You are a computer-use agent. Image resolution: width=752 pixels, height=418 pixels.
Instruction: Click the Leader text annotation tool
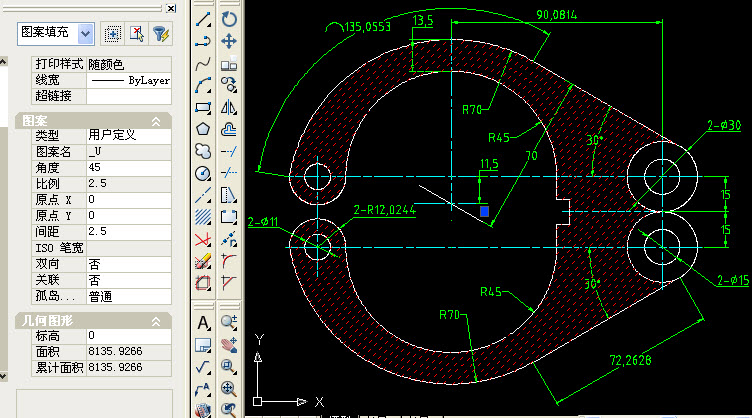203,389
